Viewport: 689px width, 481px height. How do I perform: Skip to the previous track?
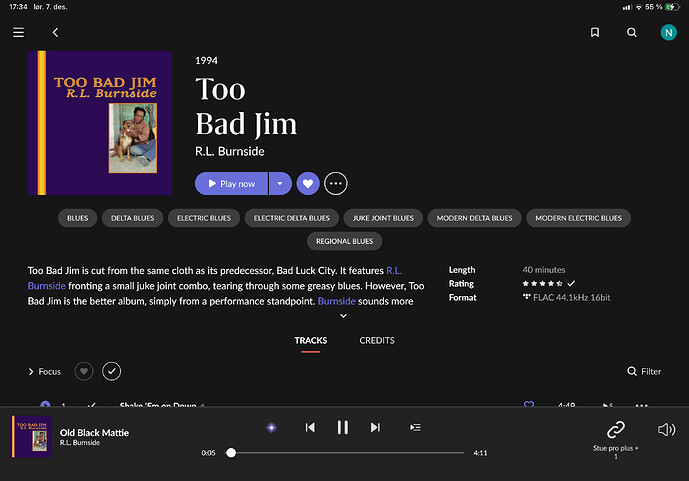[x=310, y=427]
